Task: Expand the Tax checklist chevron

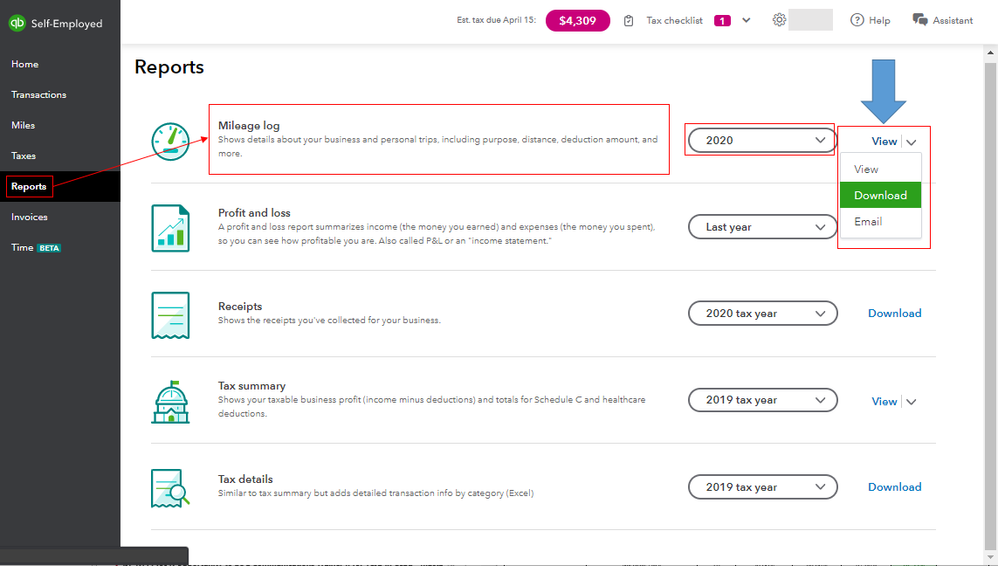Action: click(746, 21)
